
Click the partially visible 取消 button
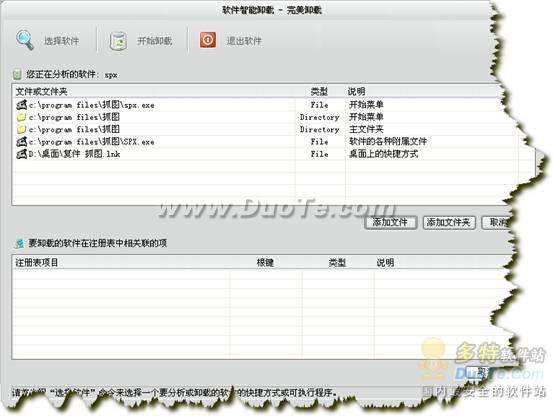[496, 222]
